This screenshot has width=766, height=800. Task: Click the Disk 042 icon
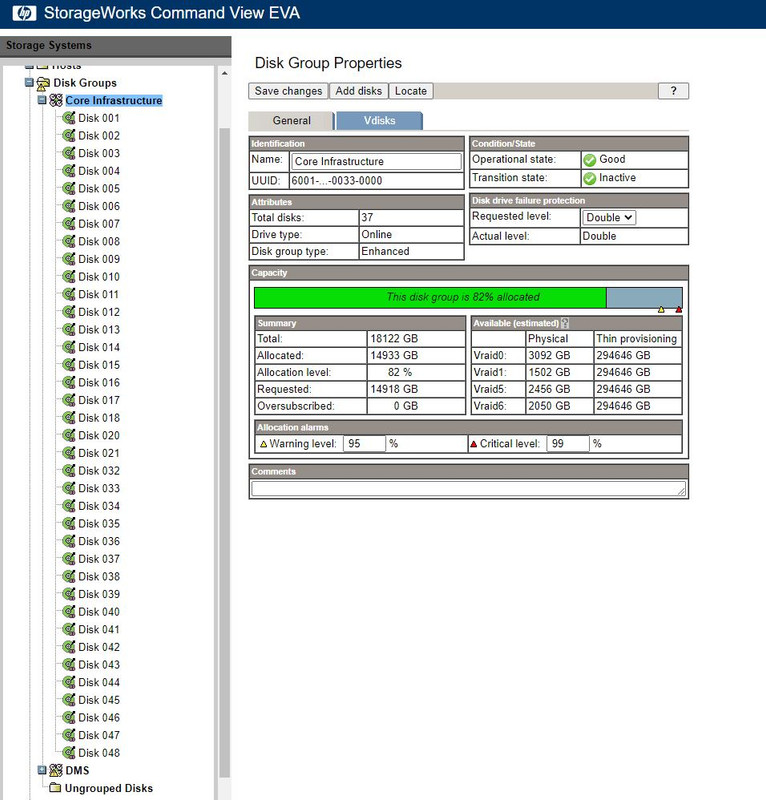click(69, 647)
